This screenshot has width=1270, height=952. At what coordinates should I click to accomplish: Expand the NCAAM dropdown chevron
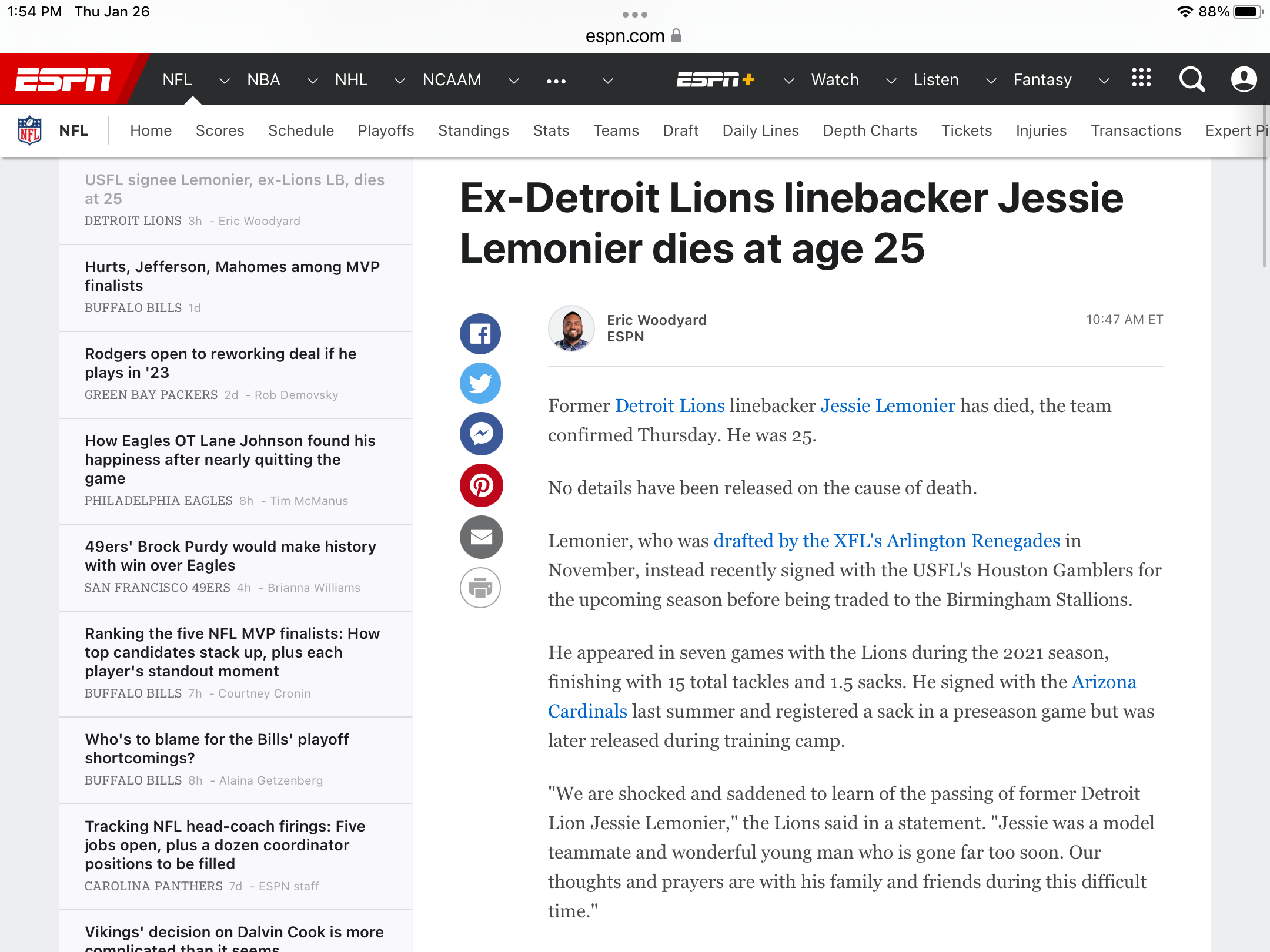(513, 81)
